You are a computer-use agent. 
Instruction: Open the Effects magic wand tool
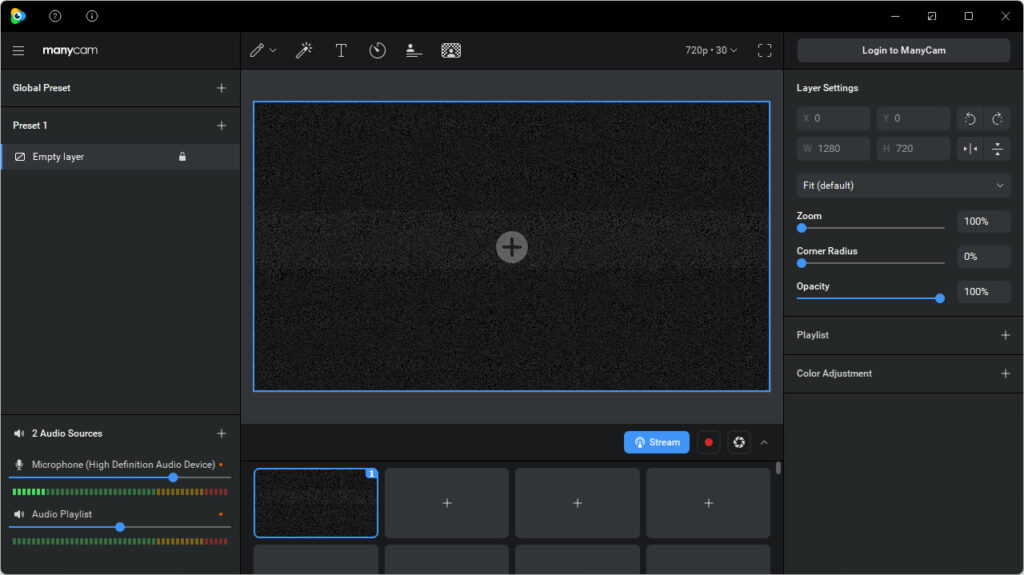[304, 50]
